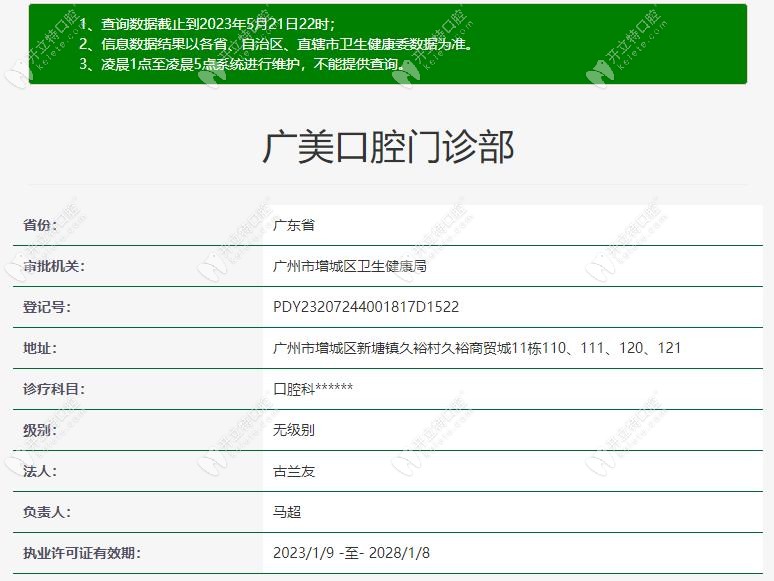Select the notice line 凌晨1点至凌晨5点系统进行维护

[243, 64]
